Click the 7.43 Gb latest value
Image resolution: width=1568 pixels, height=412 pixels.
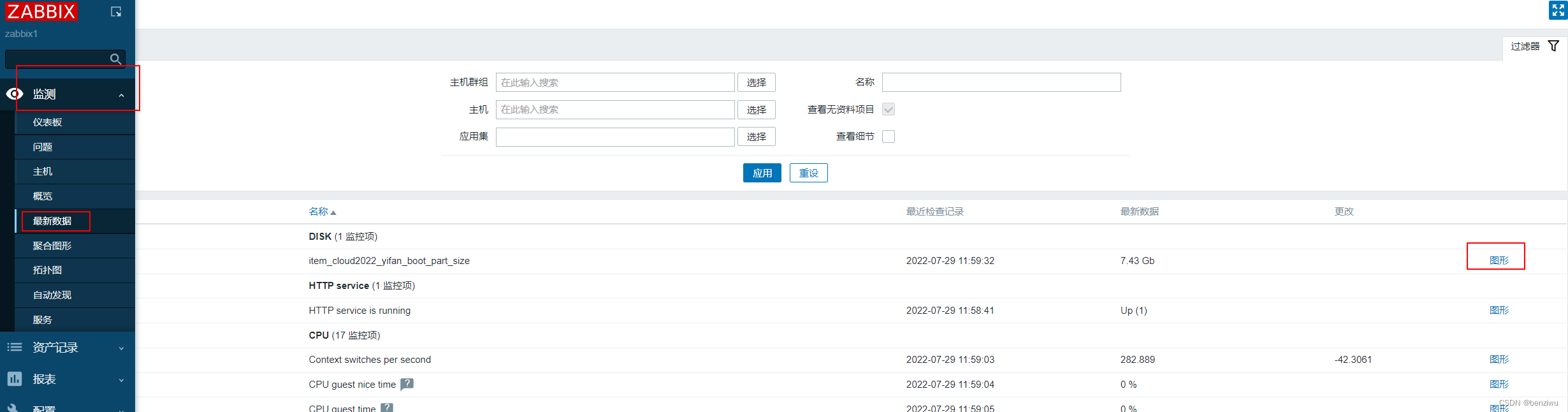(x=1137, y=261)
